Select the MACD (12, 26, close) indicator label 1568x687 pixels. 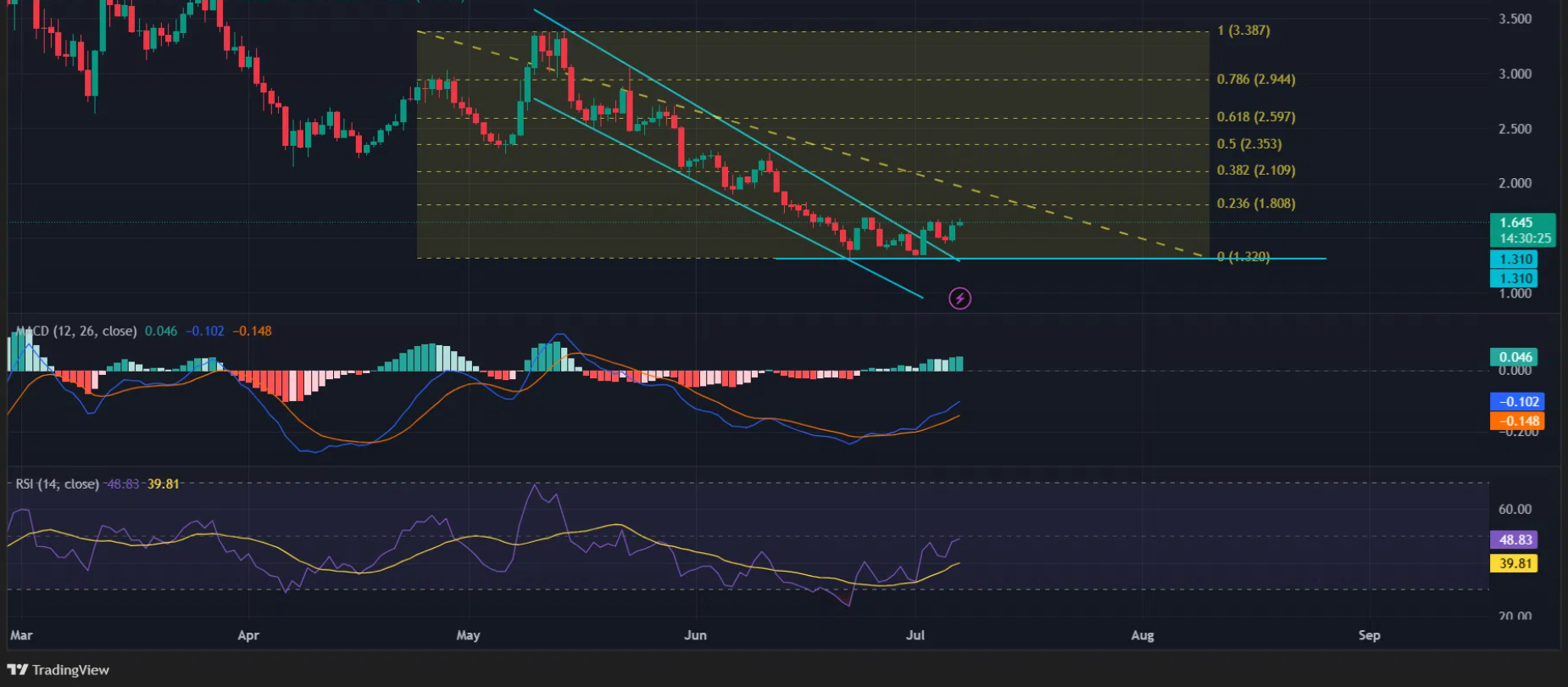[x=76, y=331]
